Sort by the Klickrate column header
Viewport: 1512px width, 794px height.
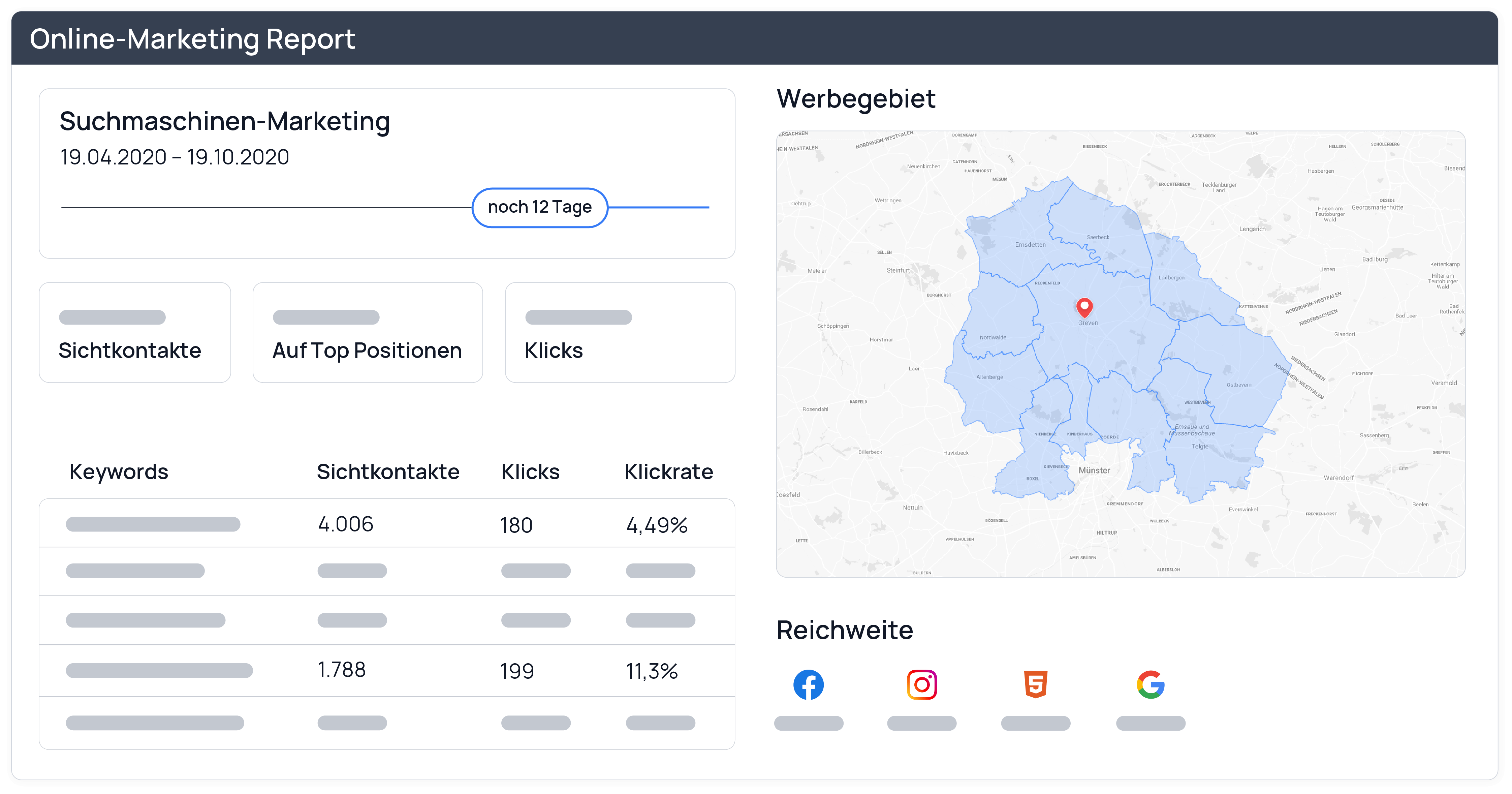[x=668, y=471]
